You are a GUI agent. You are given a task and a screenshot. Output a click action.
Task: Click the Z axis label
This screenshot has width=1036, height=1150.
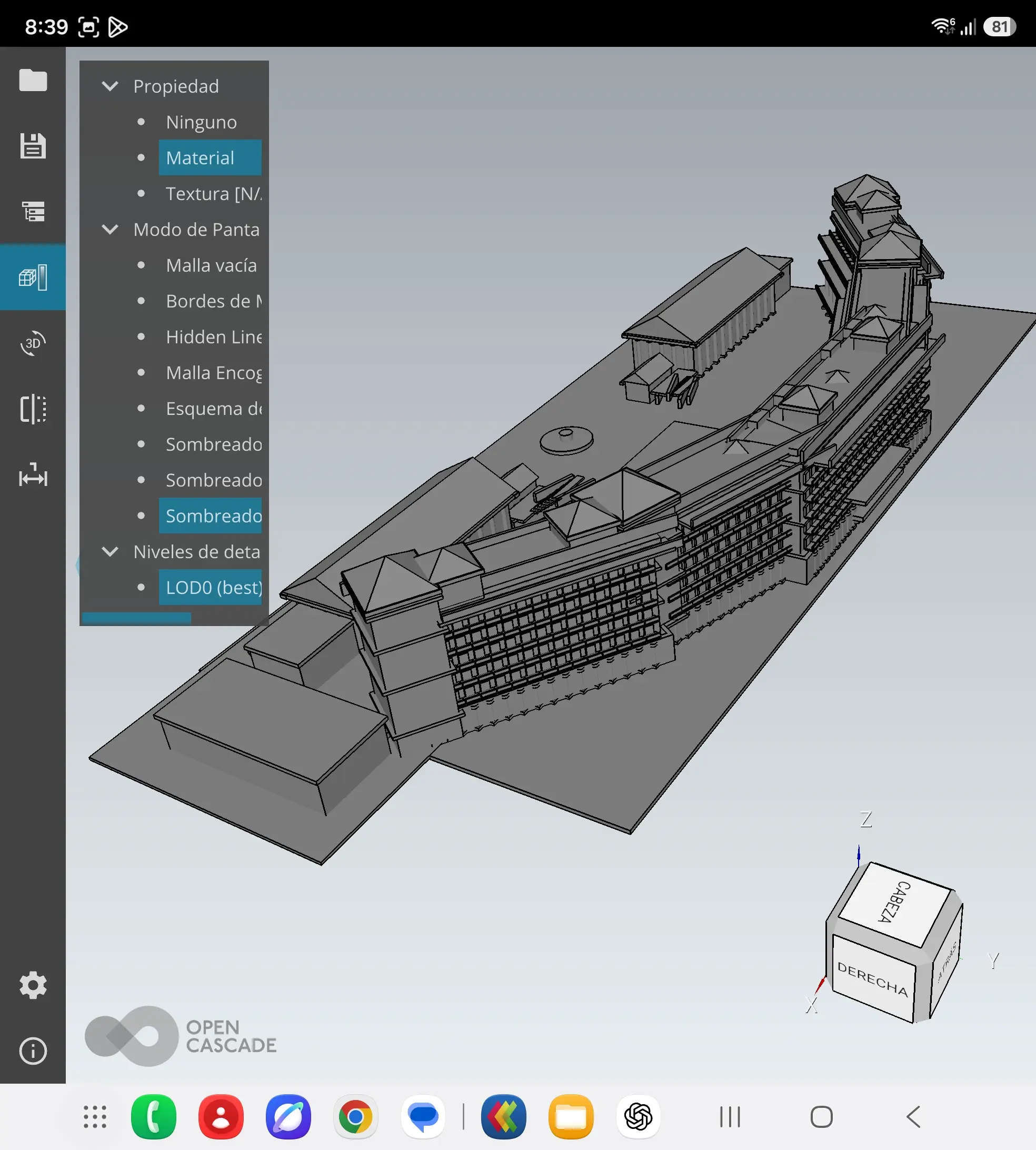pyautogui.click(x=866, y=819)
